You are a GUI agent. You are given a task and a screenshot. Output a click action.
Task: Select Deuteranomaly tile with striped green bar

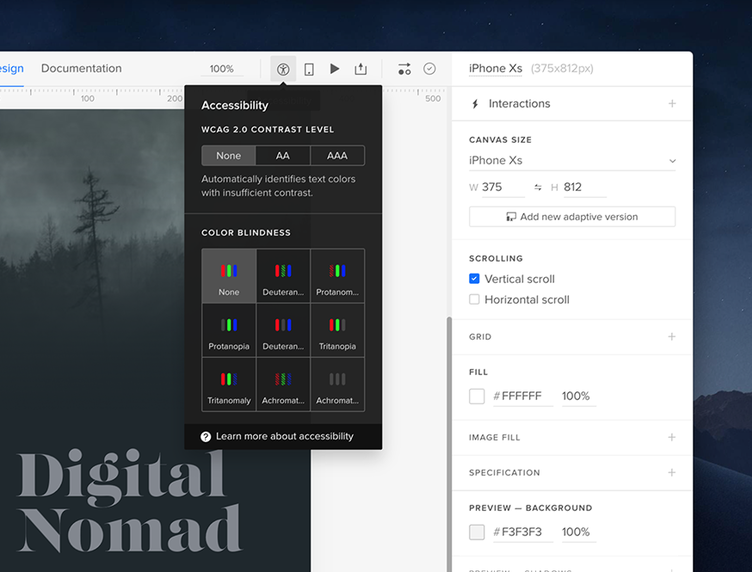[x=283, y=276]
